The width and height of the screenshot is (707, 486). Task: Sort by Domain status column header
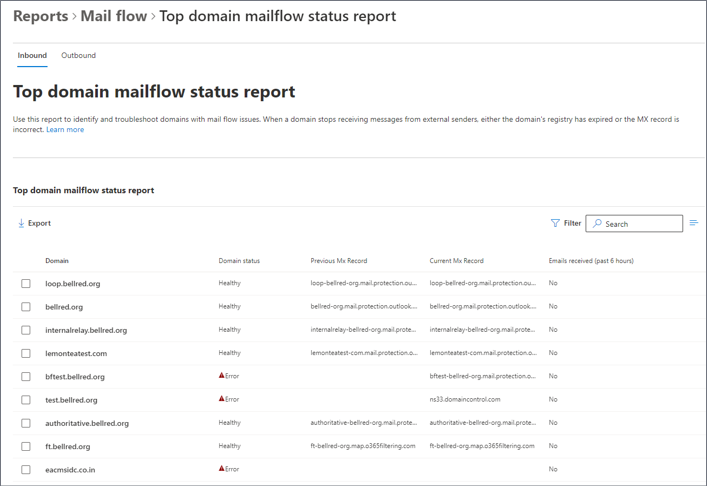click(x=239, y=261)
